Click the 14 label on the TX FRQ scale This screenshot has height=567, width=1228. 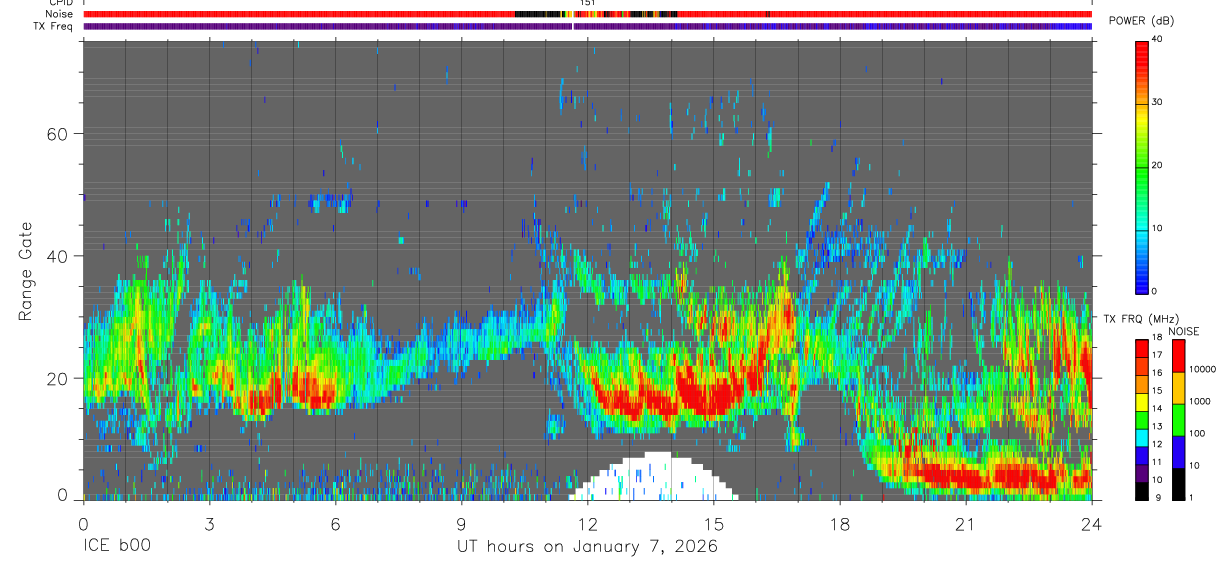click(1157, 408)
